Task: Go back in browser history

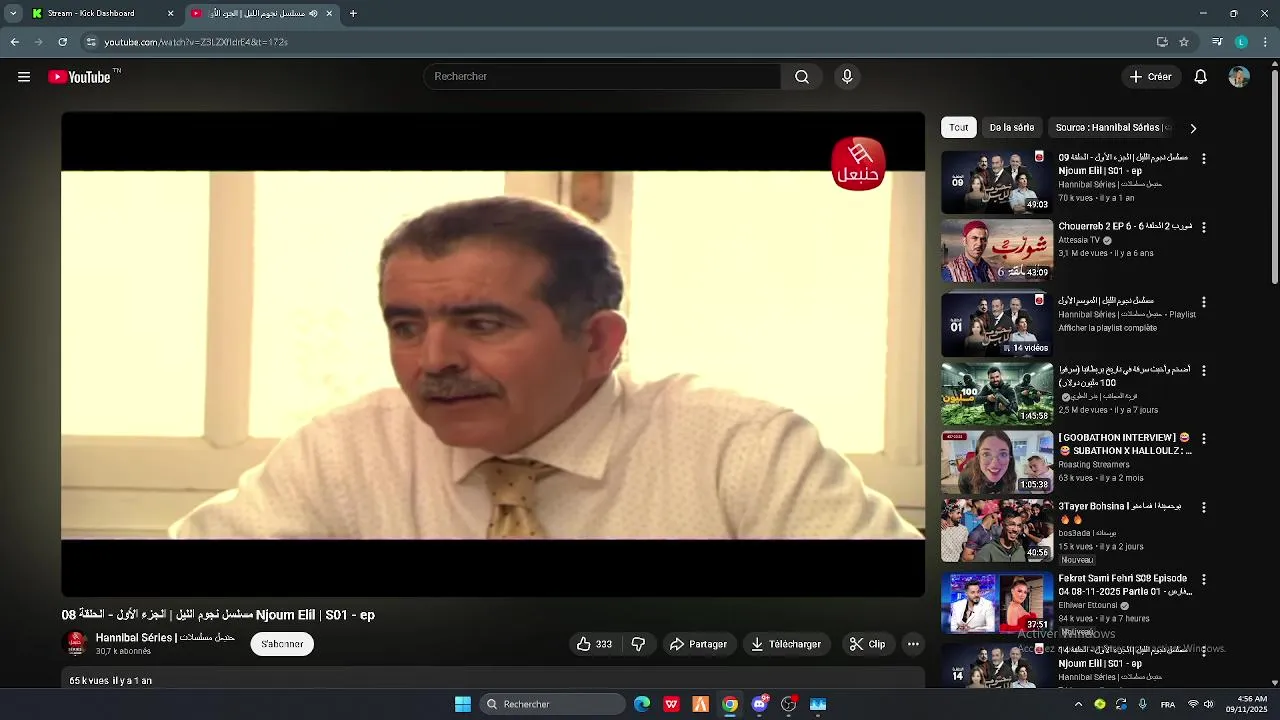Action: pyautogui.click(x=14, y=42)
